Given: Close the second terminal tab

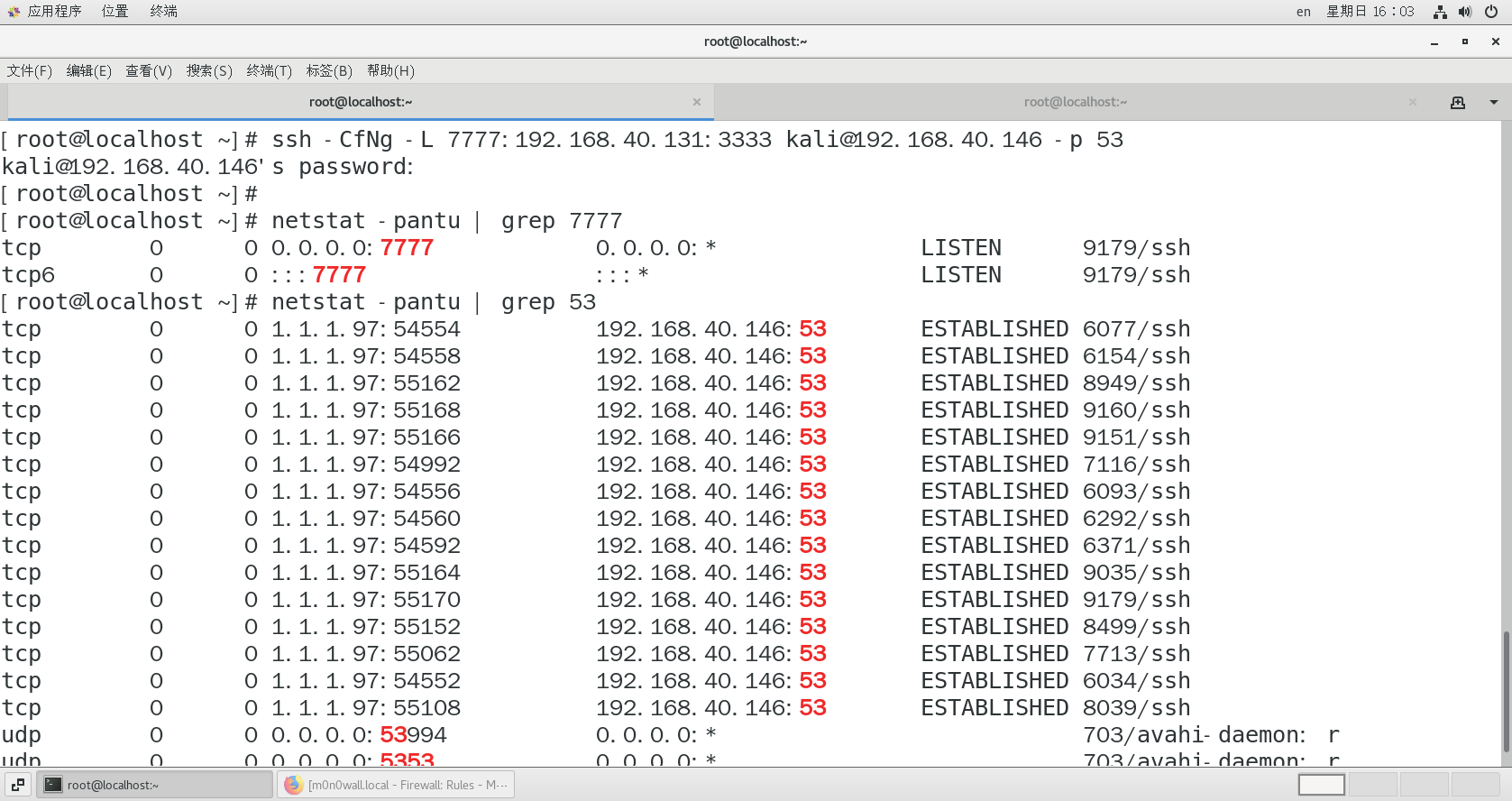Looking at the screenshot, I should tap(1413, 102).
